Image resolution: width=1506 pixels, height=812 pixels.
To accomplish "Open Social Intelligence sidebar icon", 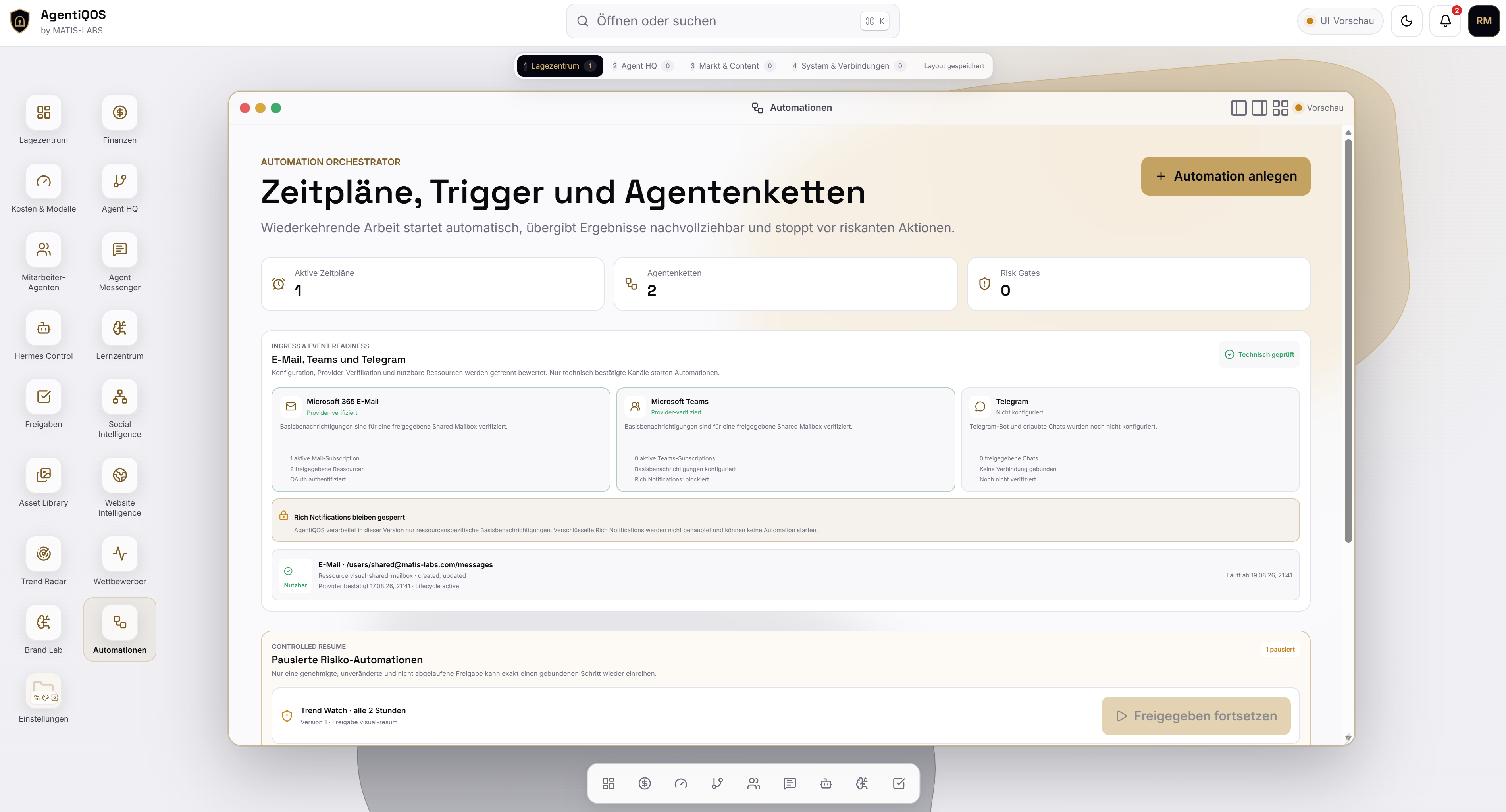I will (119, 396).
